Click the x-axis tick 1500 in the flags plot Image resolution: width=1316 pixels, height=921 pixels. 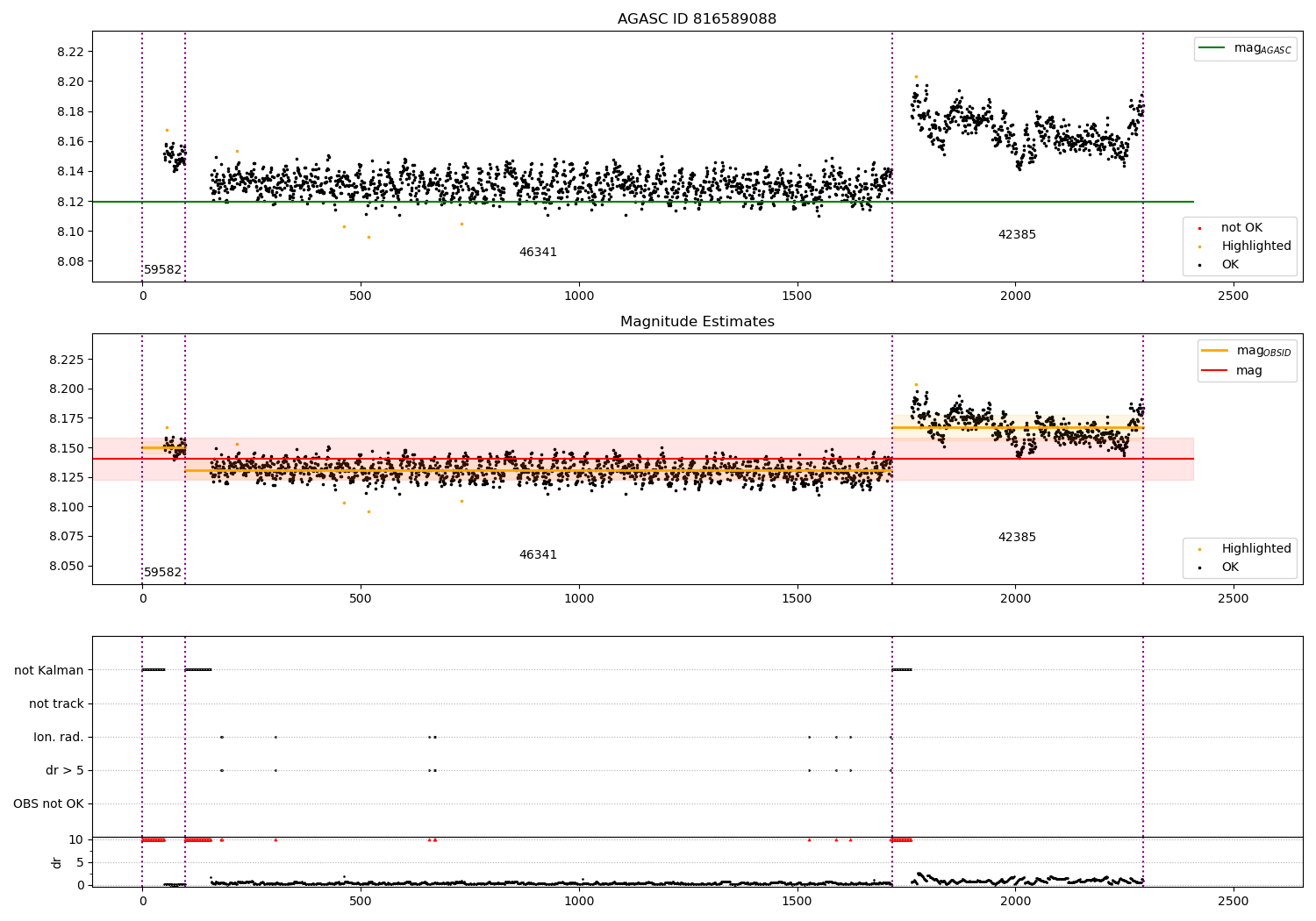click(797, 902)
